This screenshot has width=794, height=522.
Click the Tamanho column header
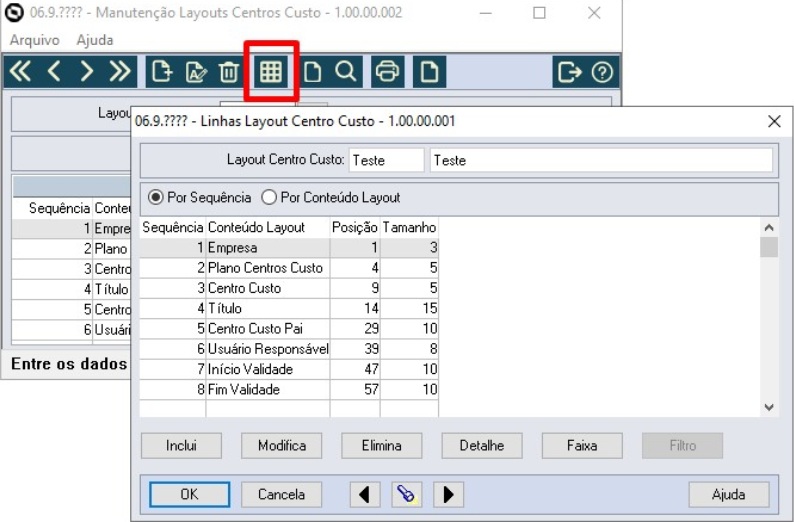click(409, 227)
